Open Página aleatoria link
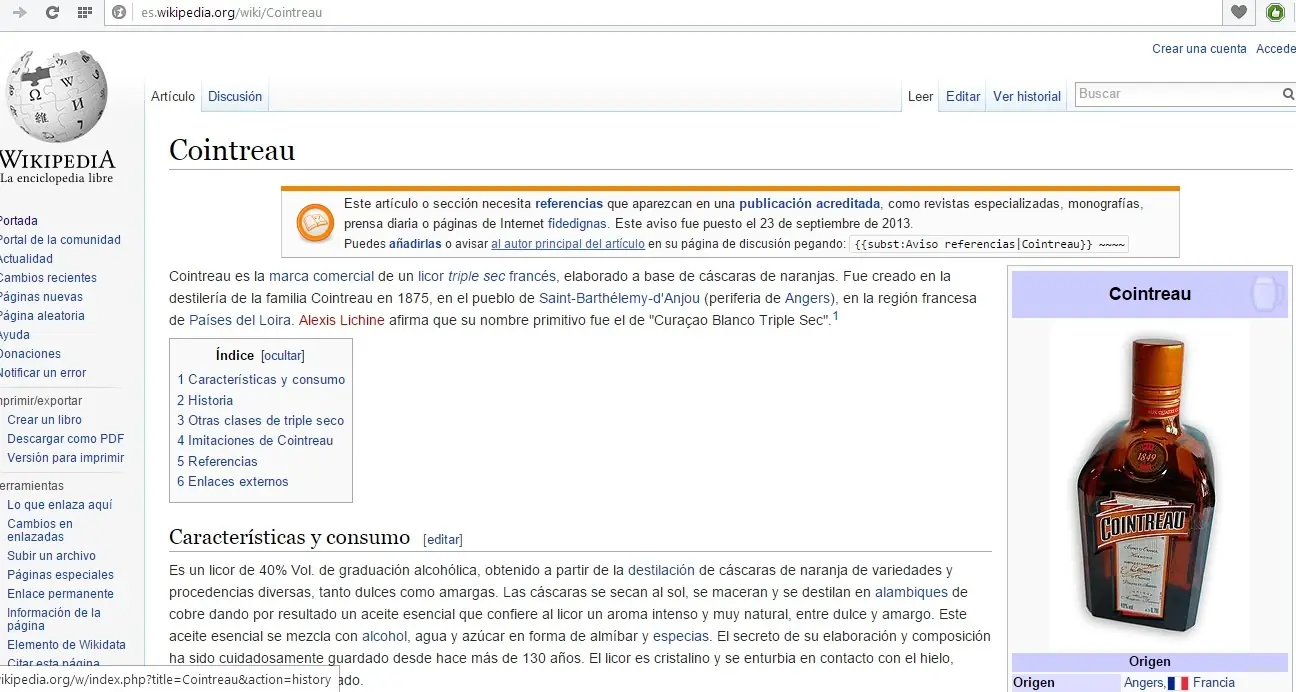 (x=42, y=316)
